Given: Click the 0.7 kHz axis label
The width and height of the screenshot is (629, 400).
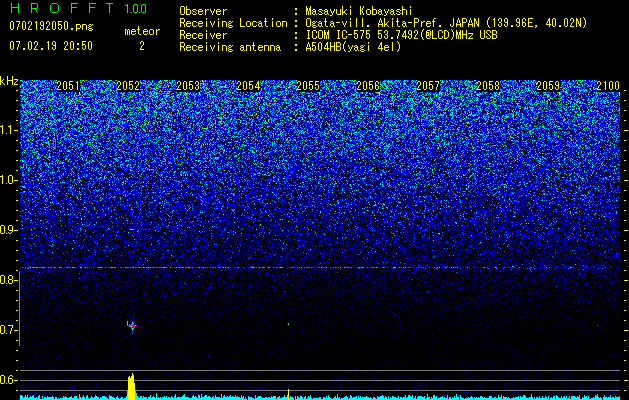Looking at the screenshot, I should (x=9, y=330).
